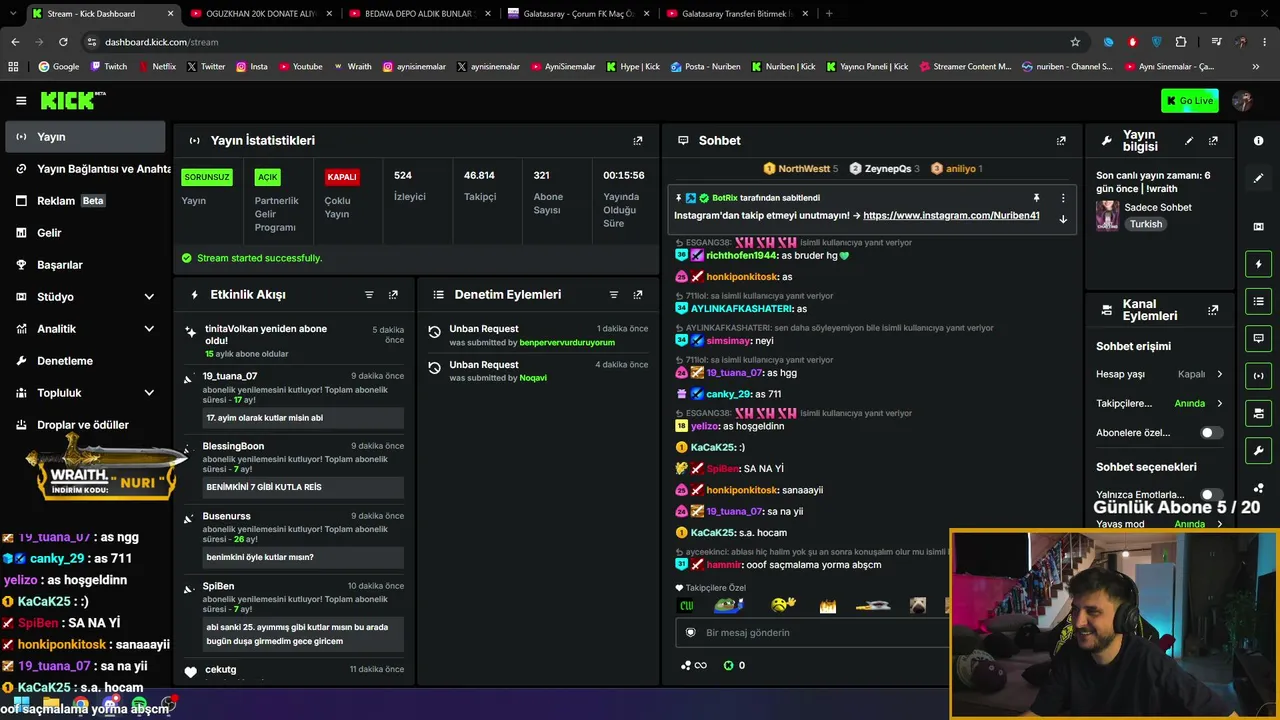Image resolution: width=1280 pixels, height=720 pixels.
Task: Go to the Reklam Beta section
Action: [84, 201]
